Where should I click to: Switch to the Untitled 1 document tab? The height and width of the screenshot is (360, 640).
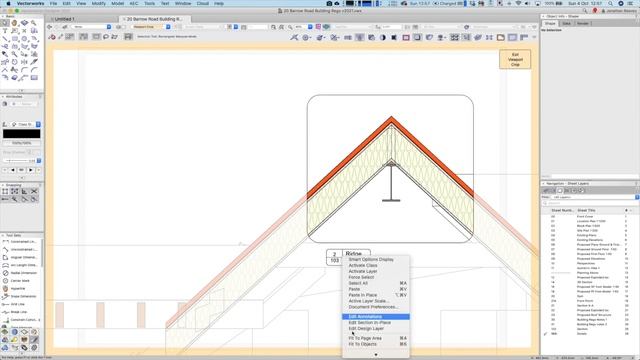click(64, 19)
